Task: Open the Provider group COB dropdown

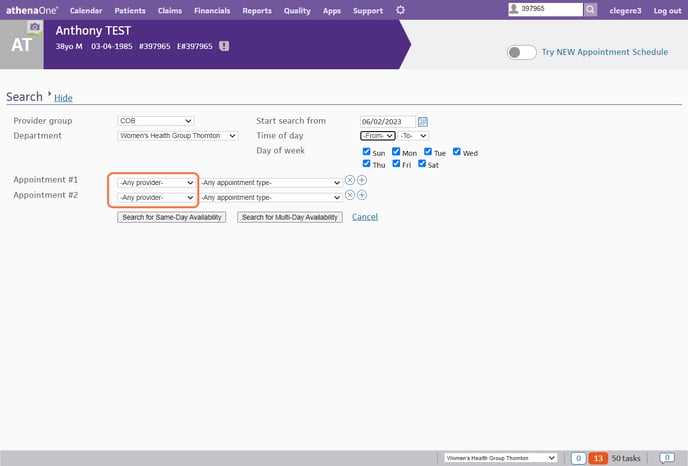Action: pos(155,121)
